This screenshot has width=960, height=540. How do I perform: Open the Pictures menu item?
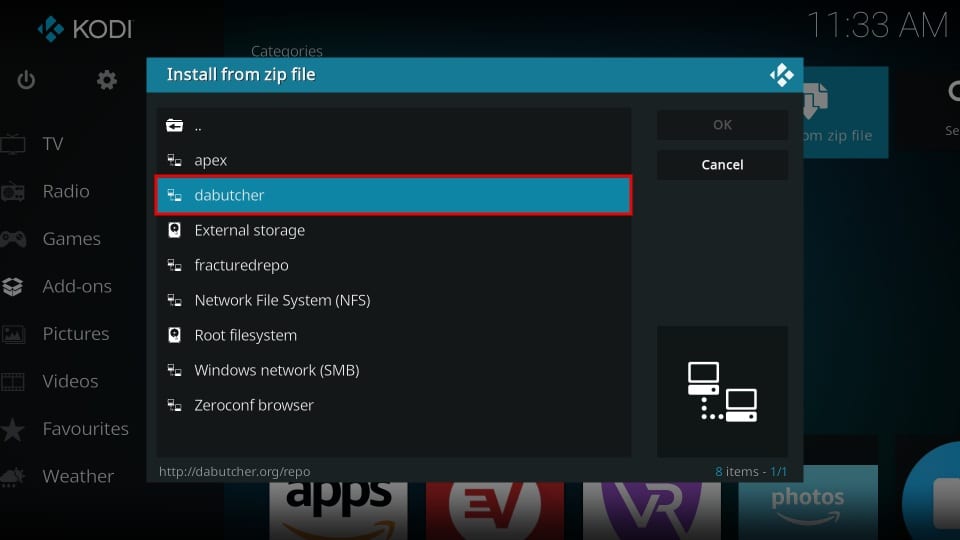tap(76, 334)
